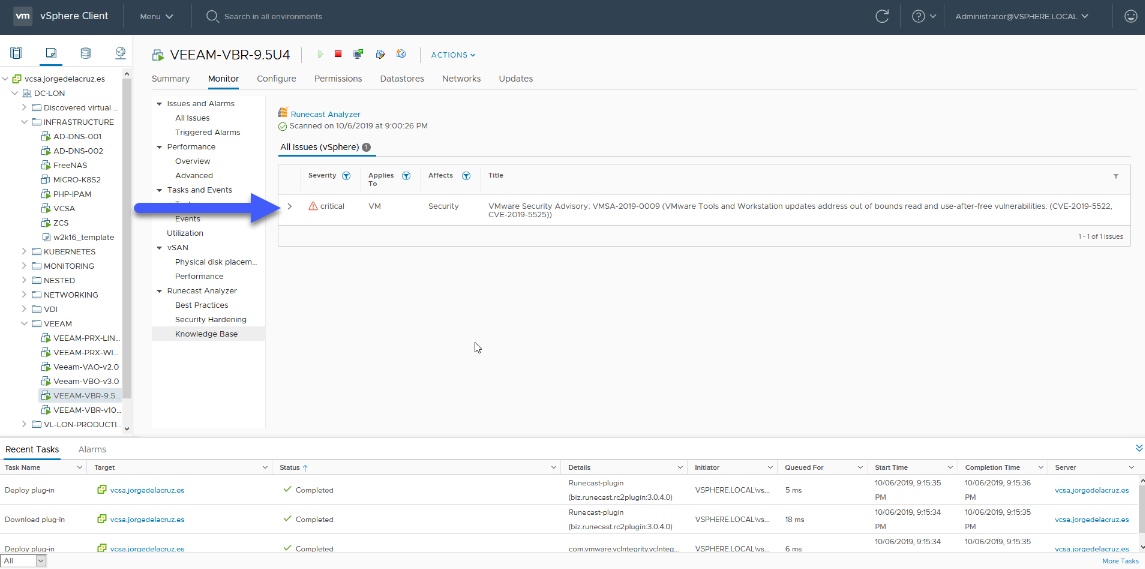Collapse the Runecast Analyzer section
This screenshot has width=1145, height=569.
pyautogui.click(x=158, y=291)
